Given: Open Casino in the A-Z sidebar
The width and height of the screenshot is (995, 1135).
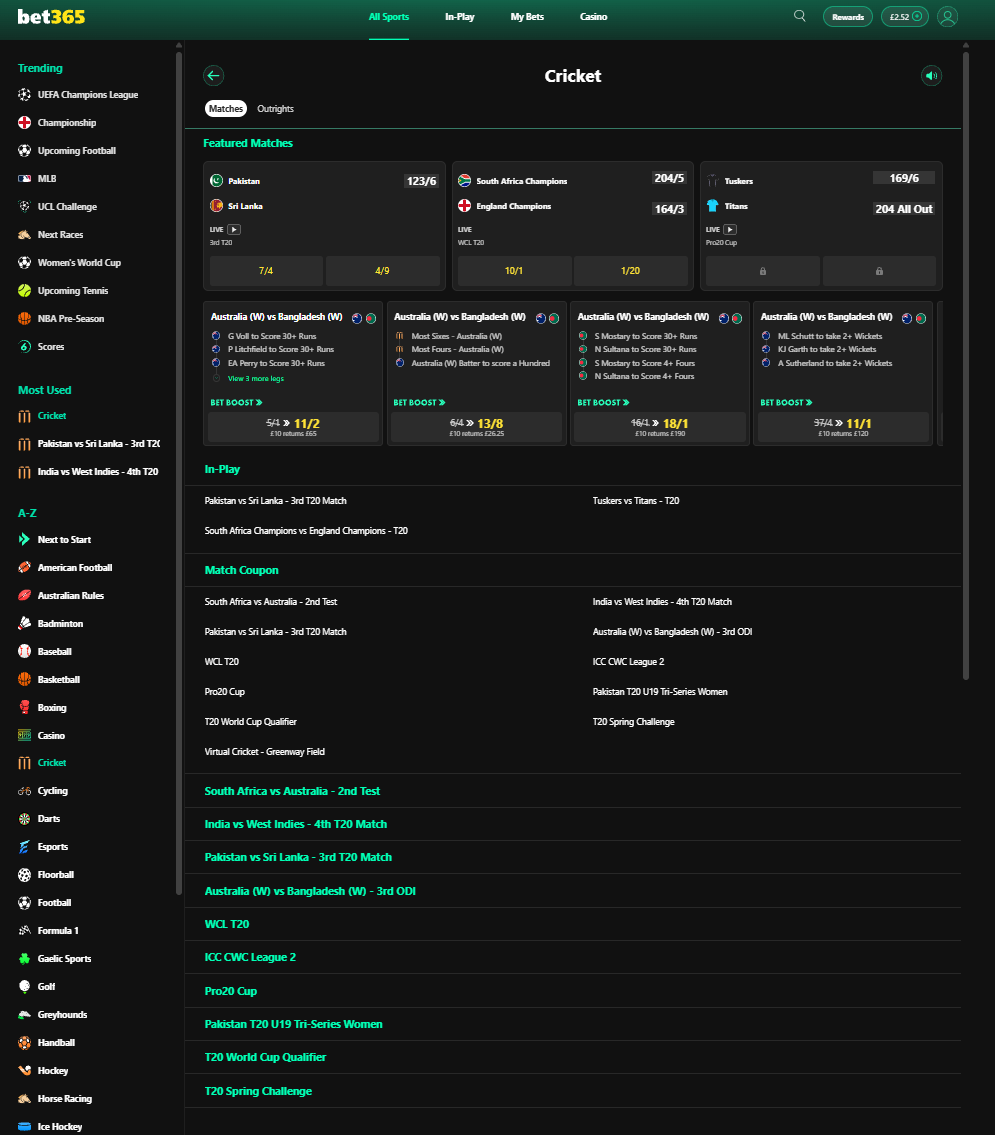Looking at the screenshot, I should tap(51, 735).
